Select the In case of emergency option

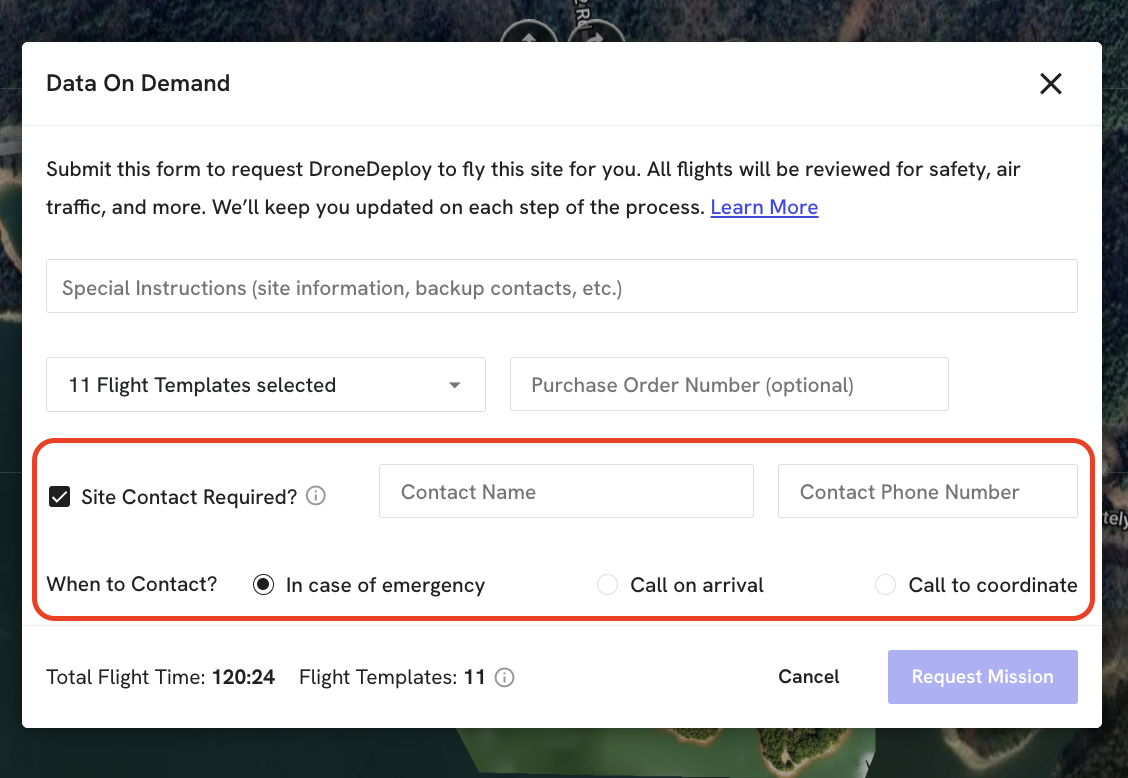(263, 585)
